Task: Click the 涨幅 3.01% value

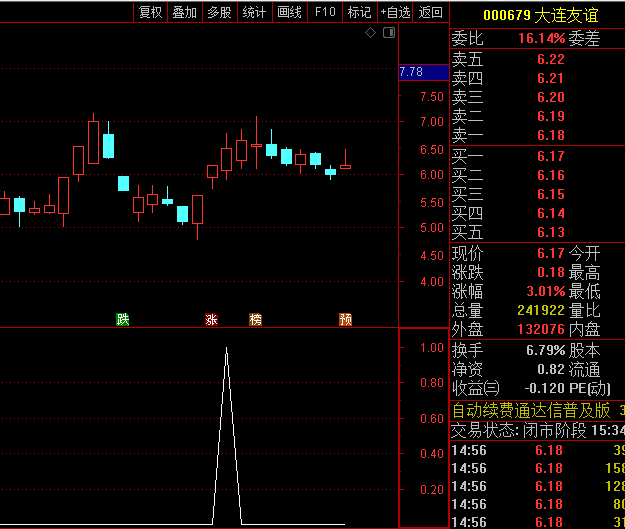Action: tap(546, 291)
